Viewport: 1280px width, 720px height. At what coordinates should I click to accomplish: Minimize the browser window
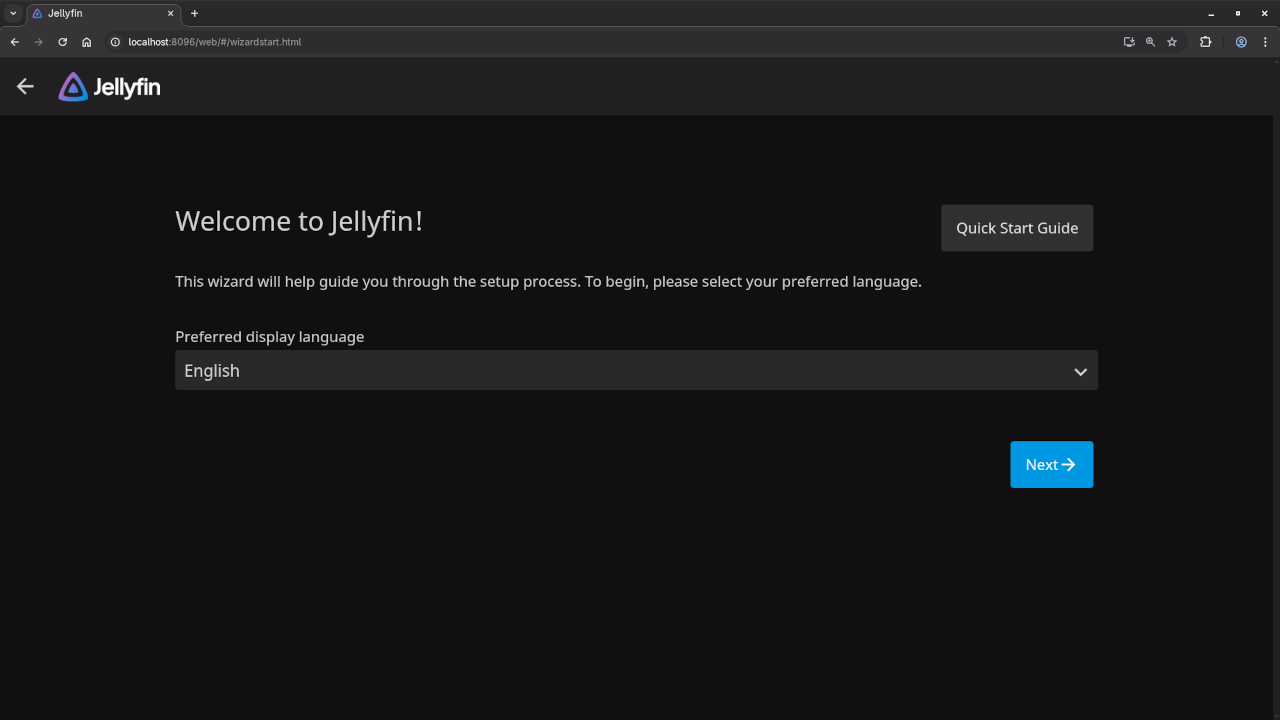click(x=1212, y=13)
